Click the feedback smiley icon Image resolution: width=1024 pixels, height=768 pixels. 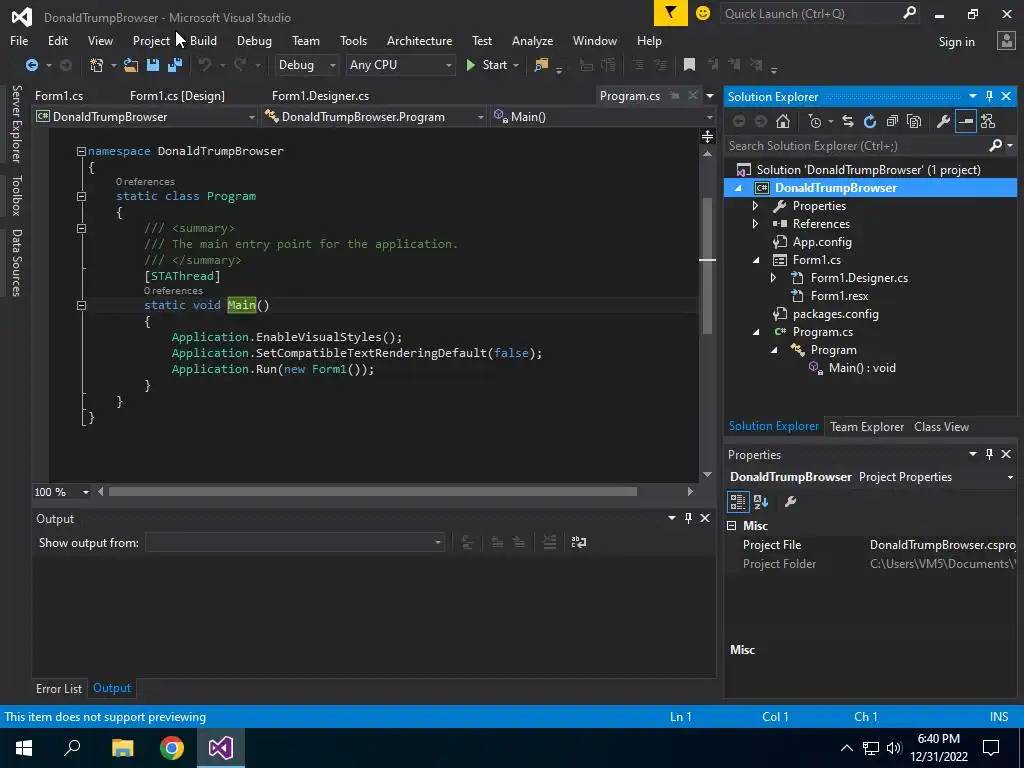point(703,13)
